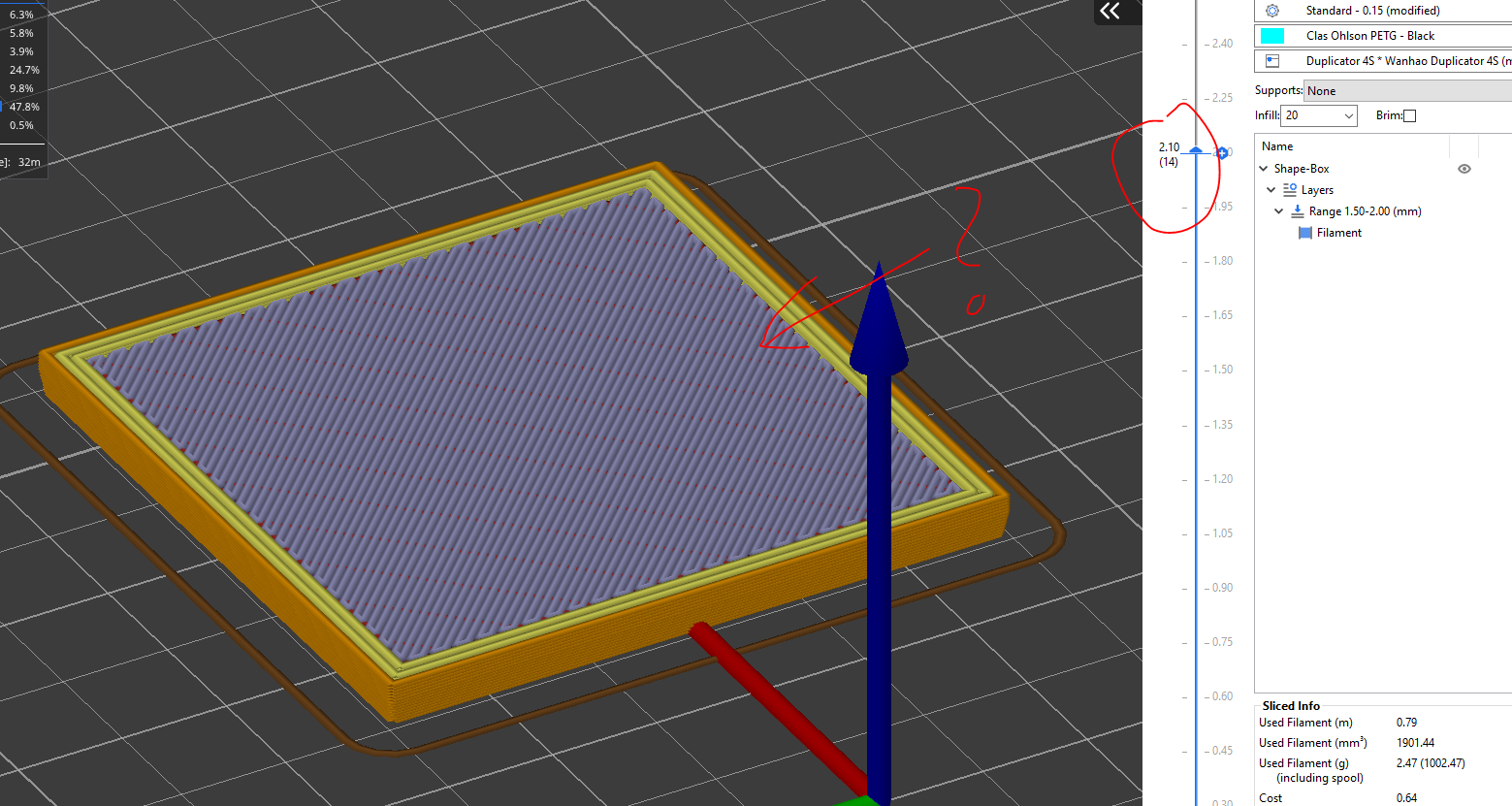This screenshot has height=806, width=1512.
Task: Click the 0.90 tick label on slider
Action: (1222, 588)
